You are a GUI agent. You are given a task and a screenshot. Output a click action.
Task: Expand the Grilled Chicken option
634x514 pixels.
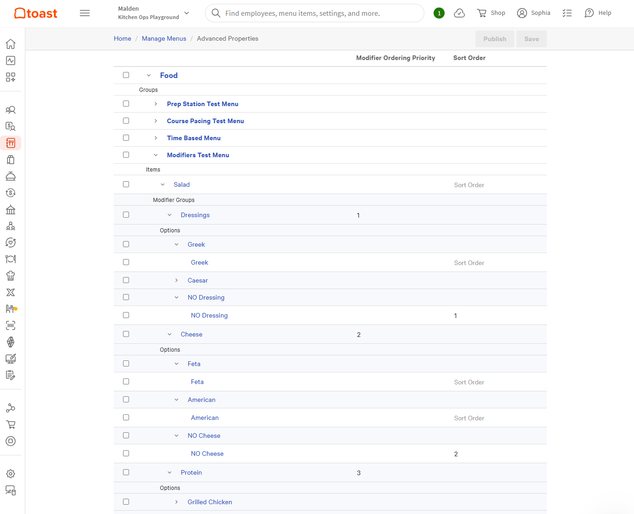pos(177,502)
